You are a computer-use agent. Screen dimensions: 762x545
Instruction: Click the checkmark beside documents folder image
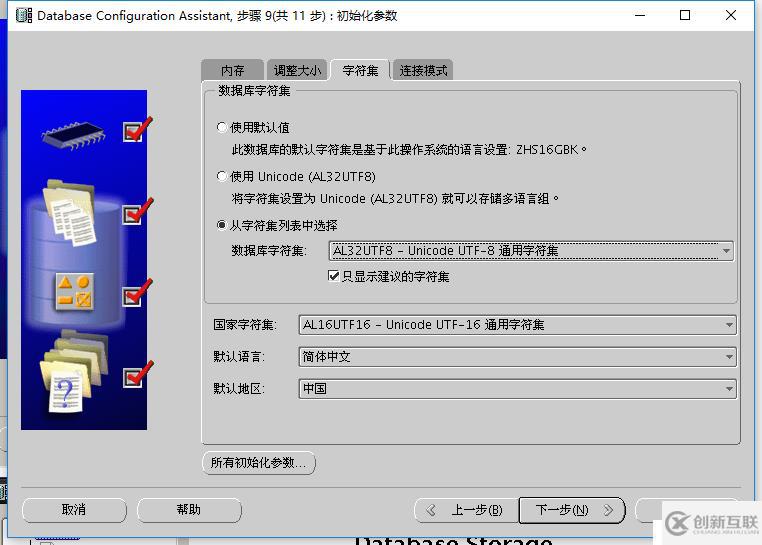point(138,212)
